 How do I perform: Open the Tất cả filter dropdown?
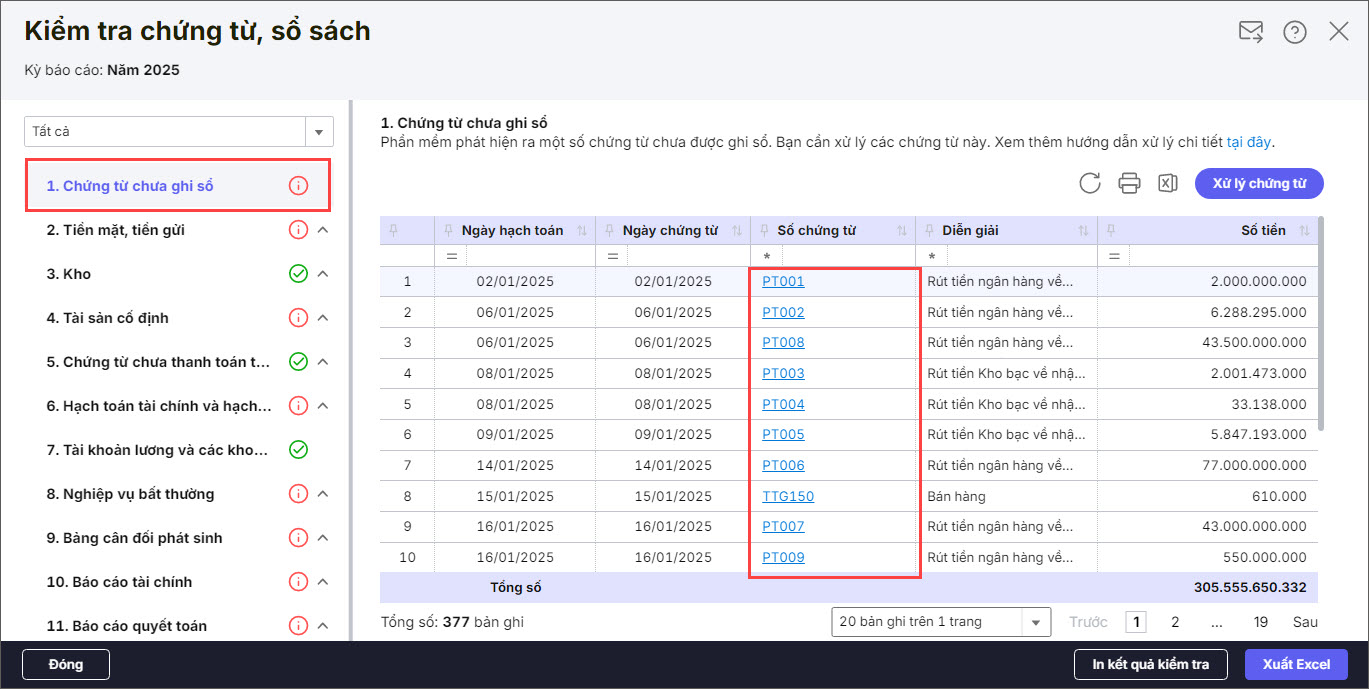click(x=319, y=132)
